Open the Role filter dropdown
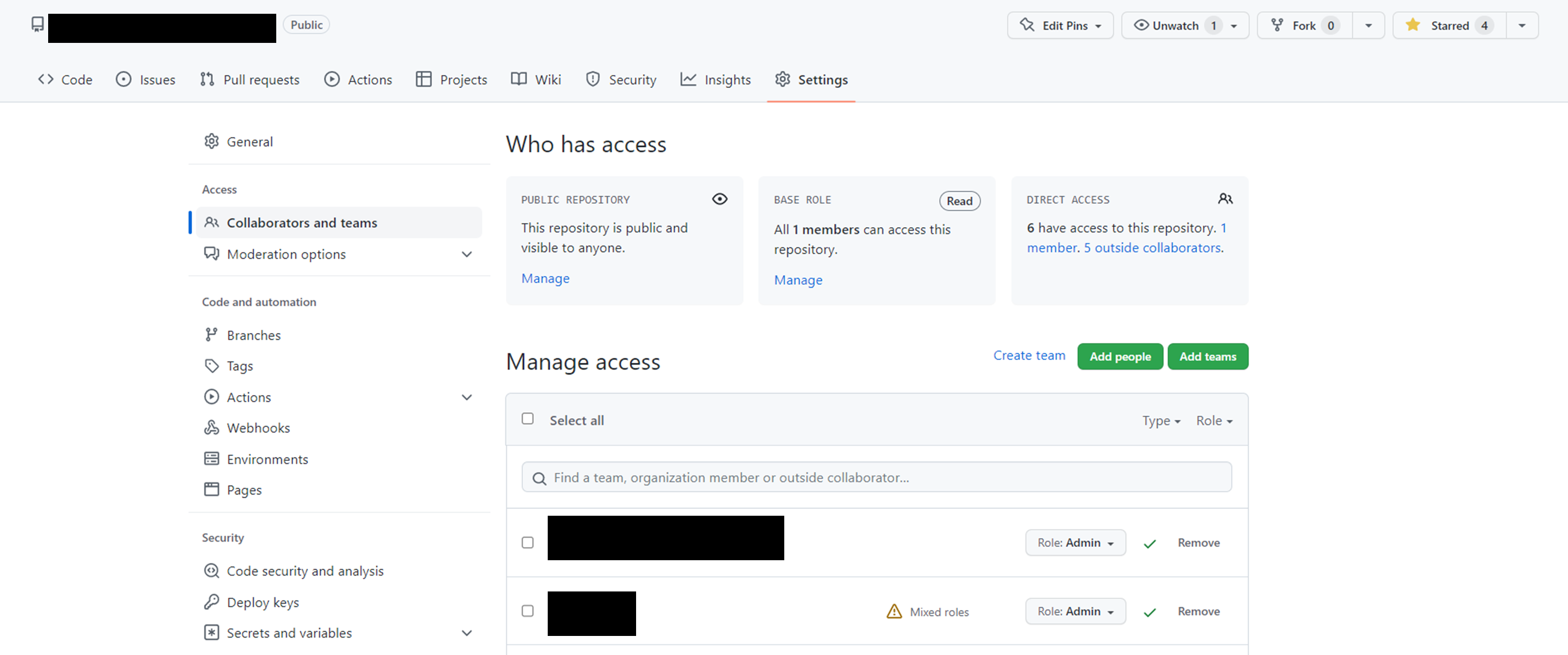The image size is (1568, 655). [1214, 420]
